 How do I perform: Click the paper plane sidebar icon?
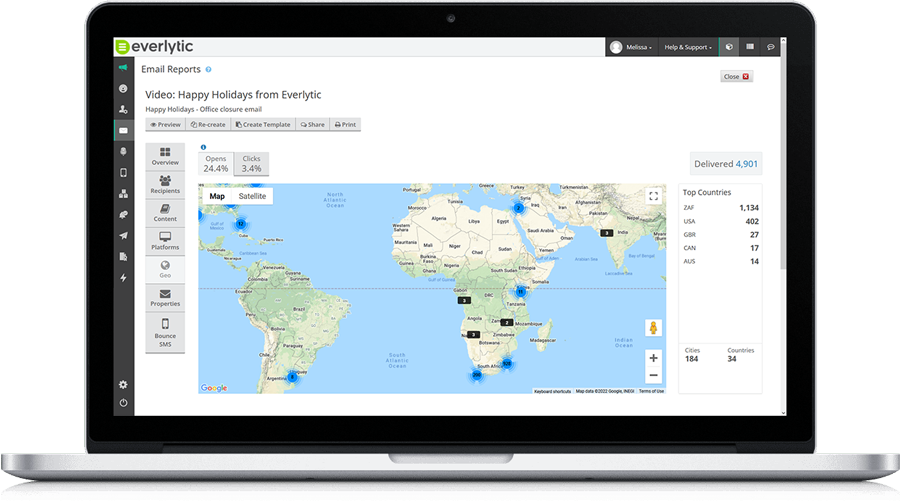click(x=123, y=235)
